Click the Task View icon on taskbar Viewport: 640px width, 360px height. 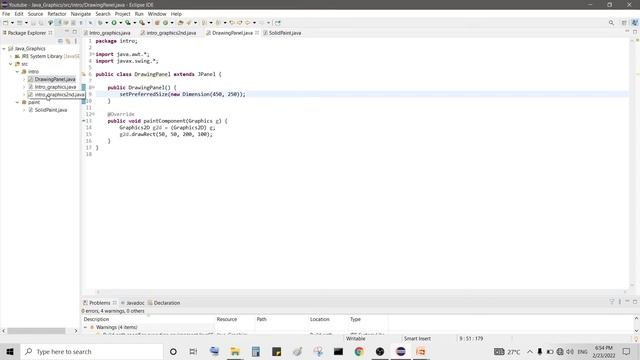193,351
